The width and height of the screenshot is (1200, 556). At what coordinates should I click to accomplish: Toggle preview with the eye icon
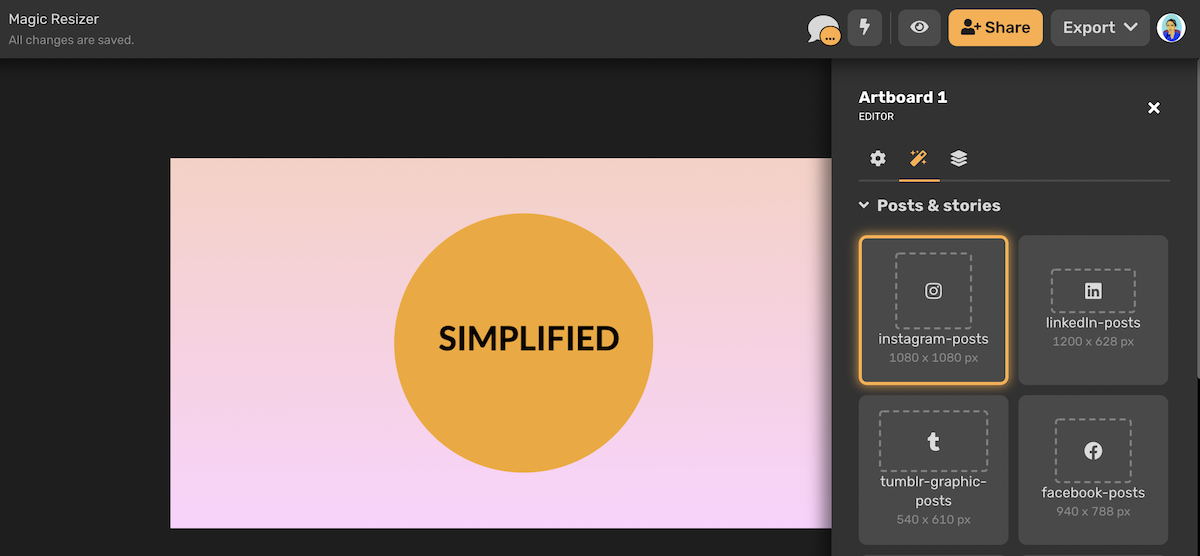919,28
